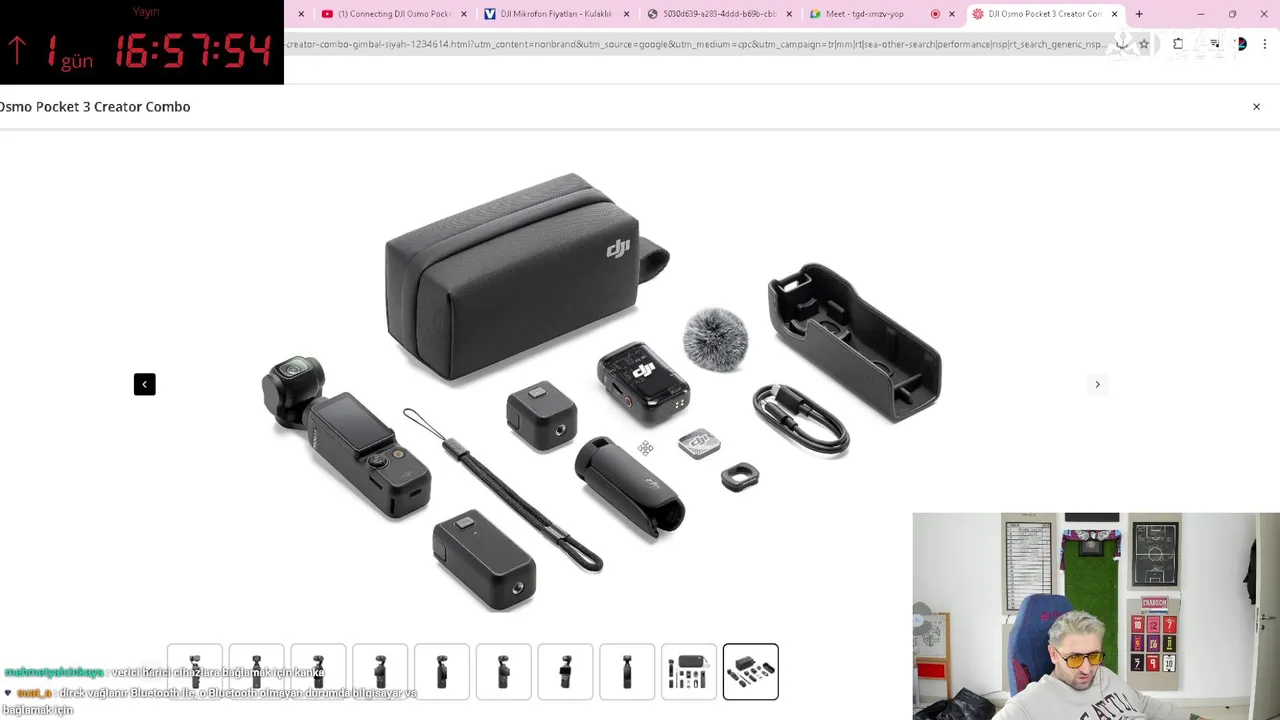Open the media controls toolbar icon
Screen dimensions: 1280x720
(x=1214, y=44)
